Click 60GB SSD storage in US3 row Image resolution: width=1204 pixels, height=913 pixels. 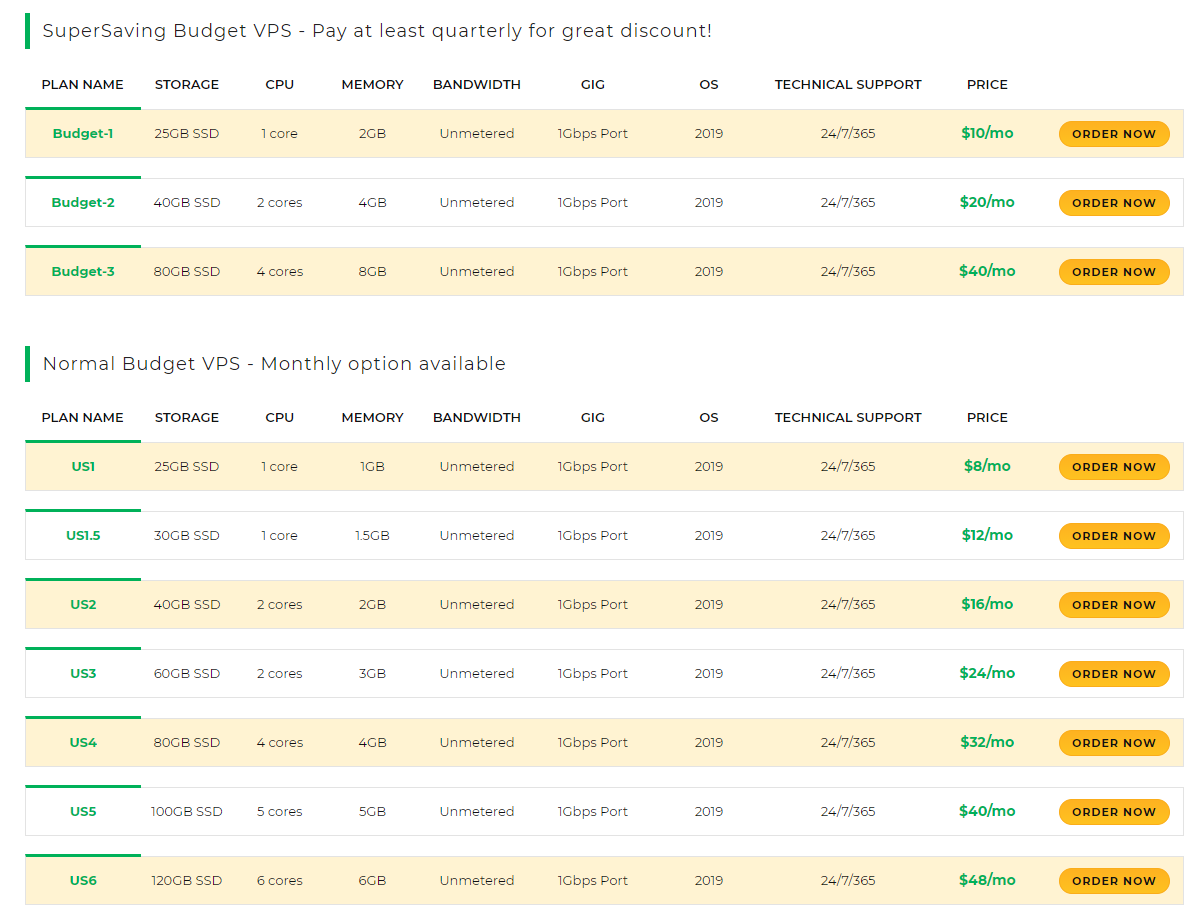click(x=187, y=673)
